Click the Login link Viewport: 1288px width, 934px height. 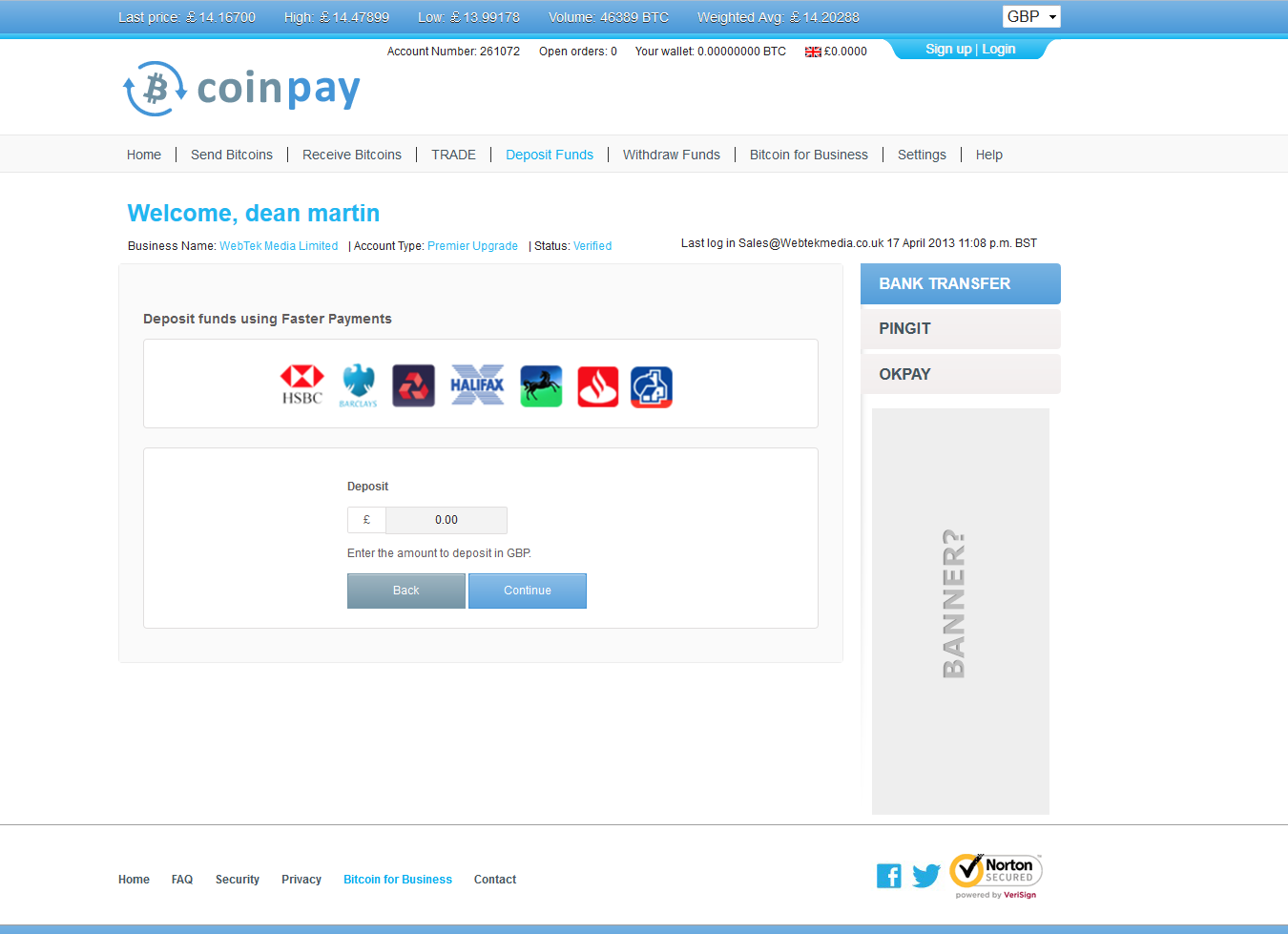click(999, 49)
